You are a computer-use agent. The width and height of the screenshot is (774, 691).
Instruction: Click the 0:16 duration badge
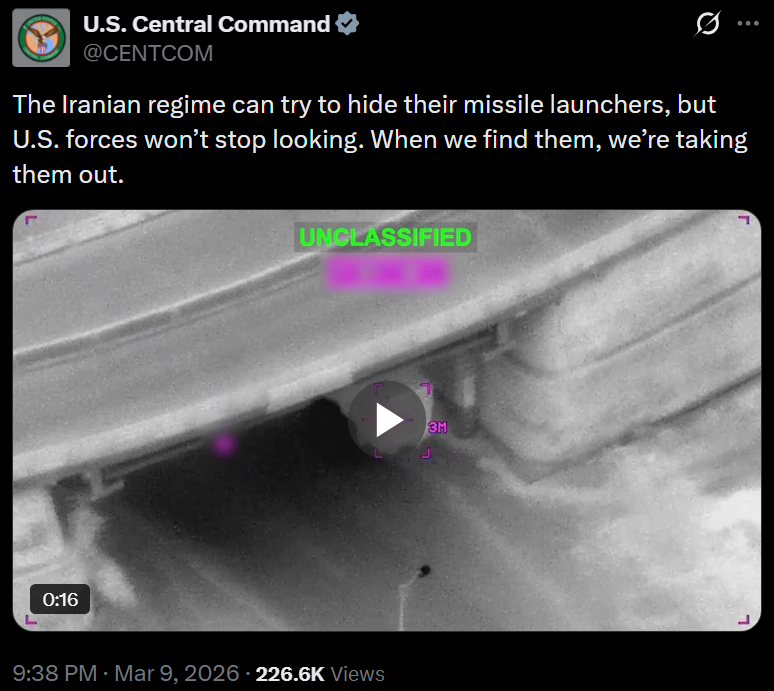tap(60, 599)
